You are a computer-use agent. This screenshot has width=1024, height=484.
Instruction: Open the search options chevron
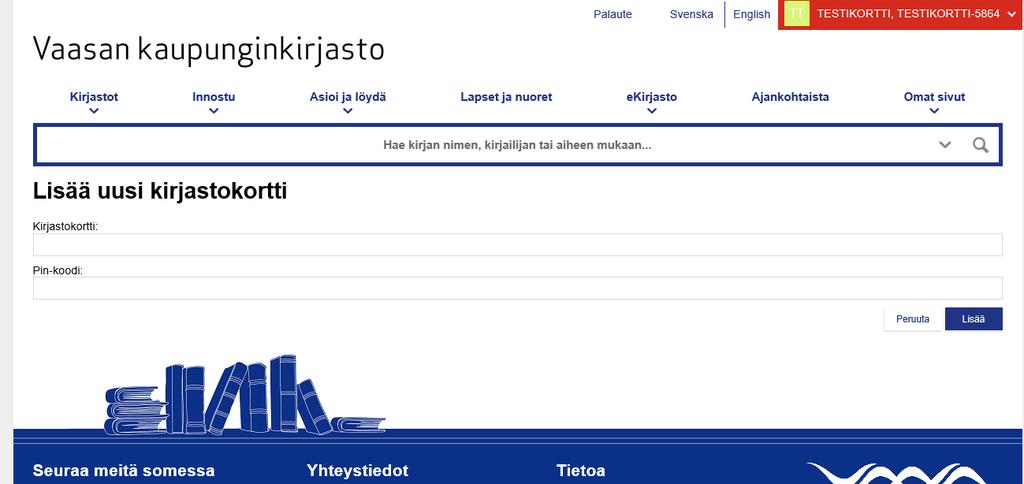(945, 144)
